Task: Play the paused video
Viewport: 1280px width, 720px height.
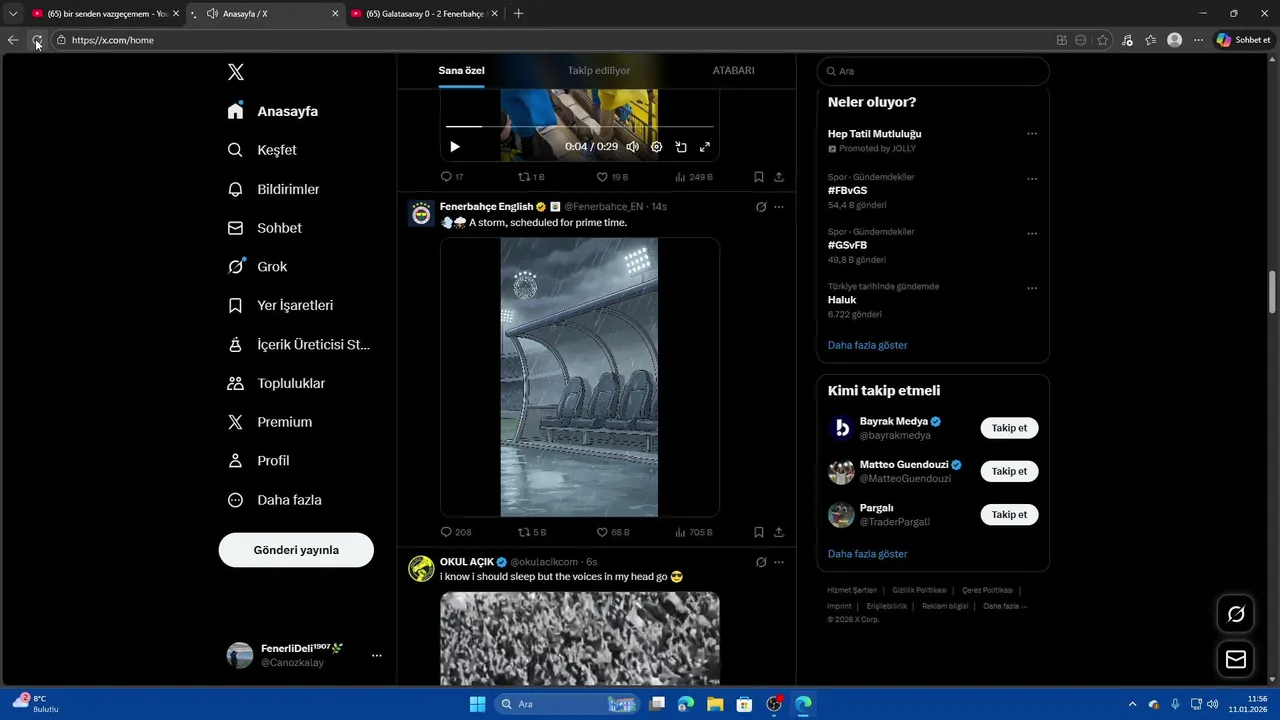Action: click(x=455, y=147)
